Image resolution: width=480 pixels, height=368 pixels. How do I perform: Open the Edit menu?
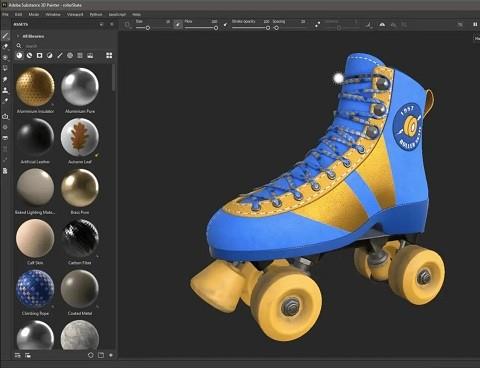click(x=18, y=14)
